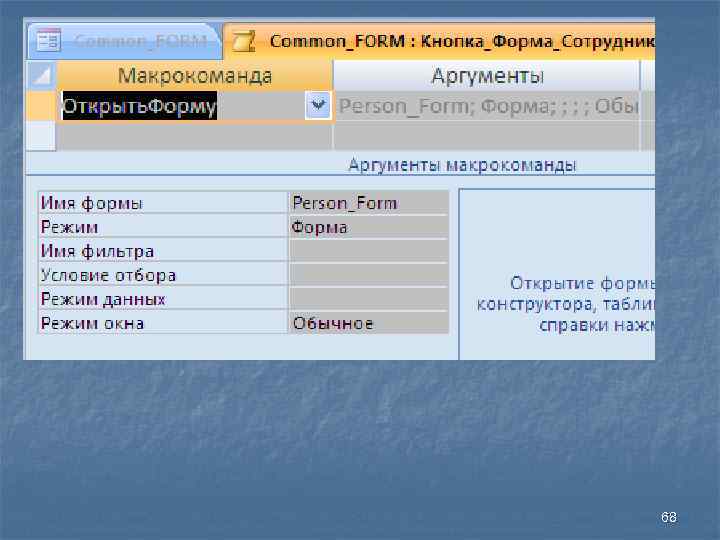Click the macro scroll icon on the tab
The width and height of the screenshot is (720, 540).
[243, 42]
